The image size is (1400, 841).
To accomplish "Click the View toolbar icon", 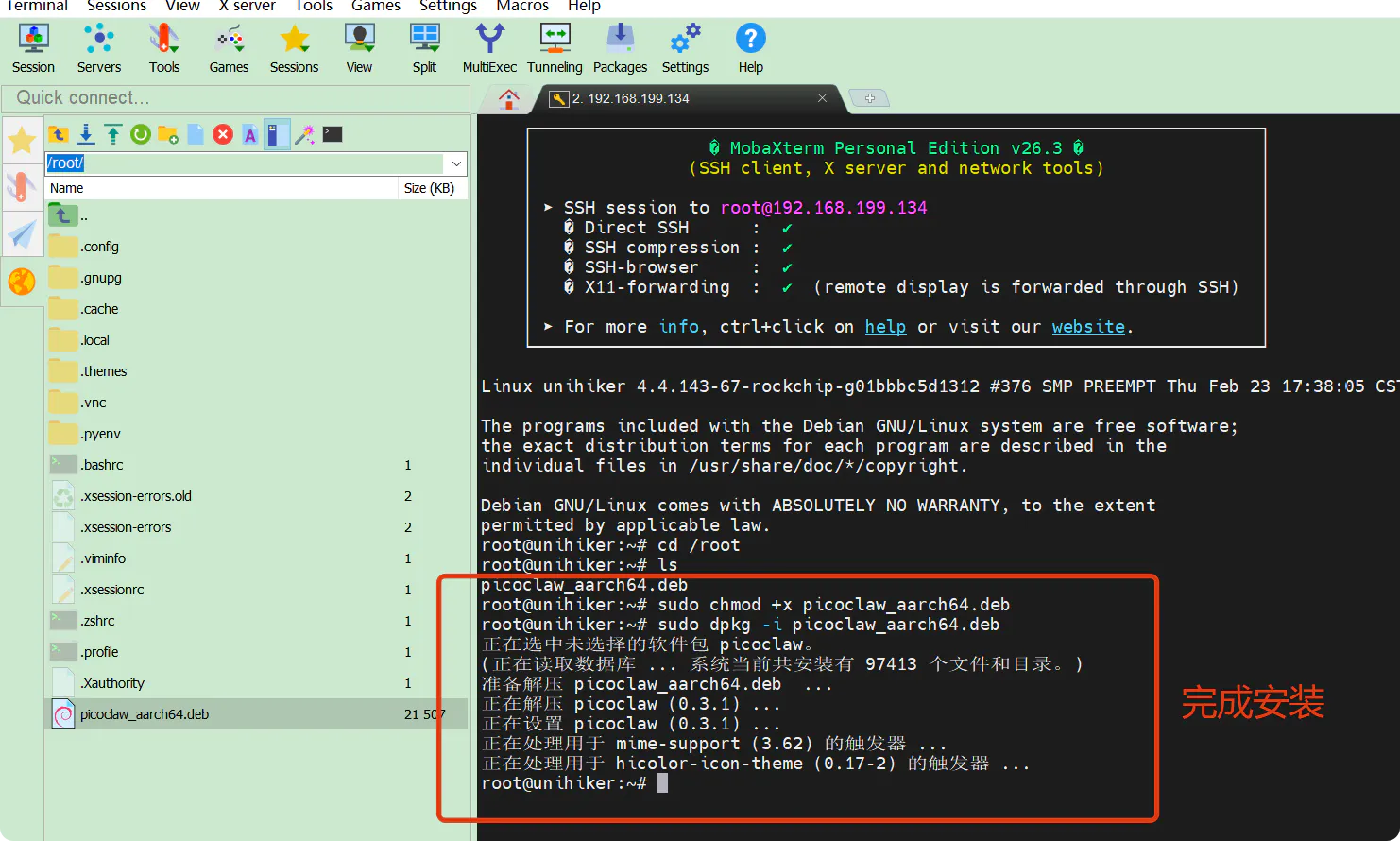I will [359, 48].
